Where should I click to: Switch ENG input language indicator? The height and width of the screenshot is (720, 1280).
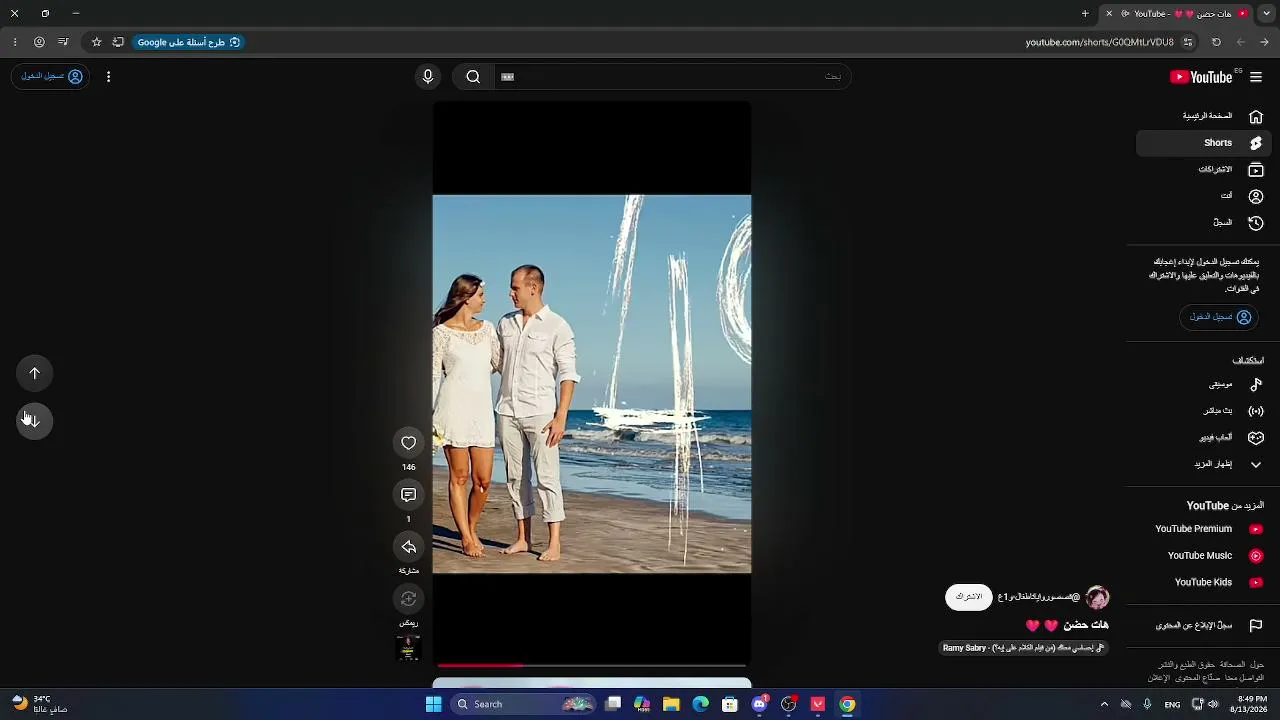pos(1172,704)
